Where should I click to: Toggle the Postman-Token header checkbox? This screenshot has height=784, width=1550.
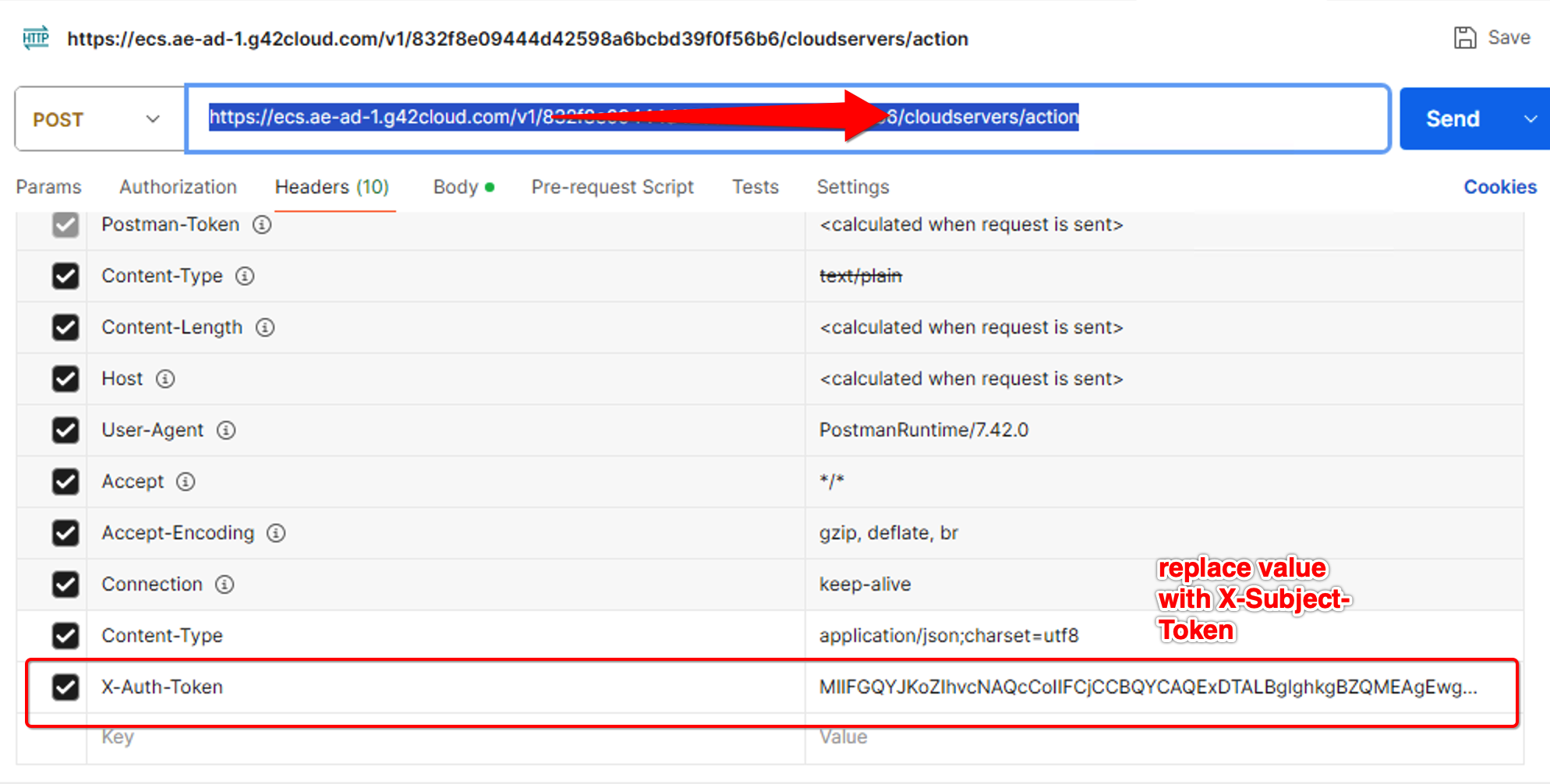65,224
